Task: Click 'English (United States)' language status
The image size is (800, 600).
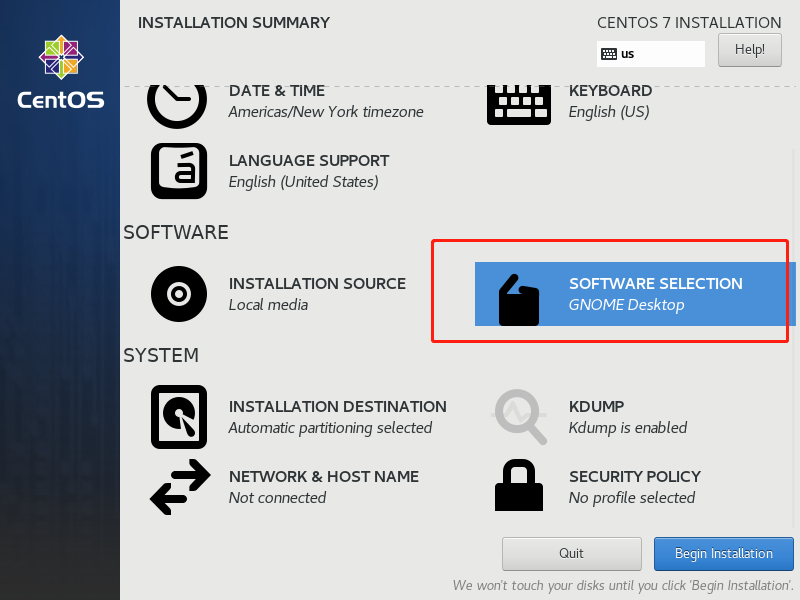Action: tap(304, 182)
